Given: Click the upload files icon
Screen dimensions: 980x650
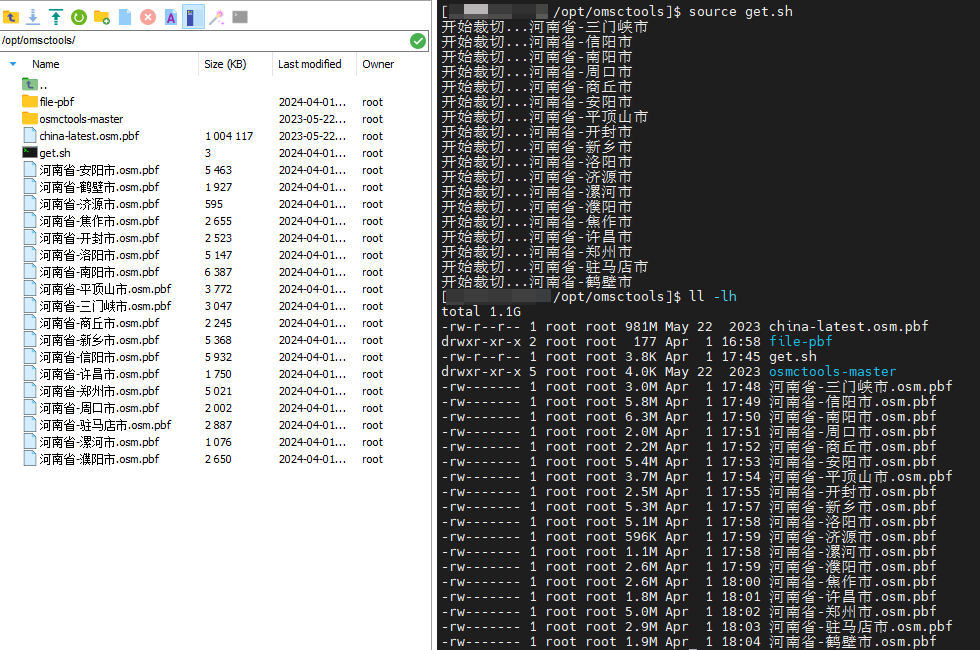Looking at the screenshot, I should 56,17.
